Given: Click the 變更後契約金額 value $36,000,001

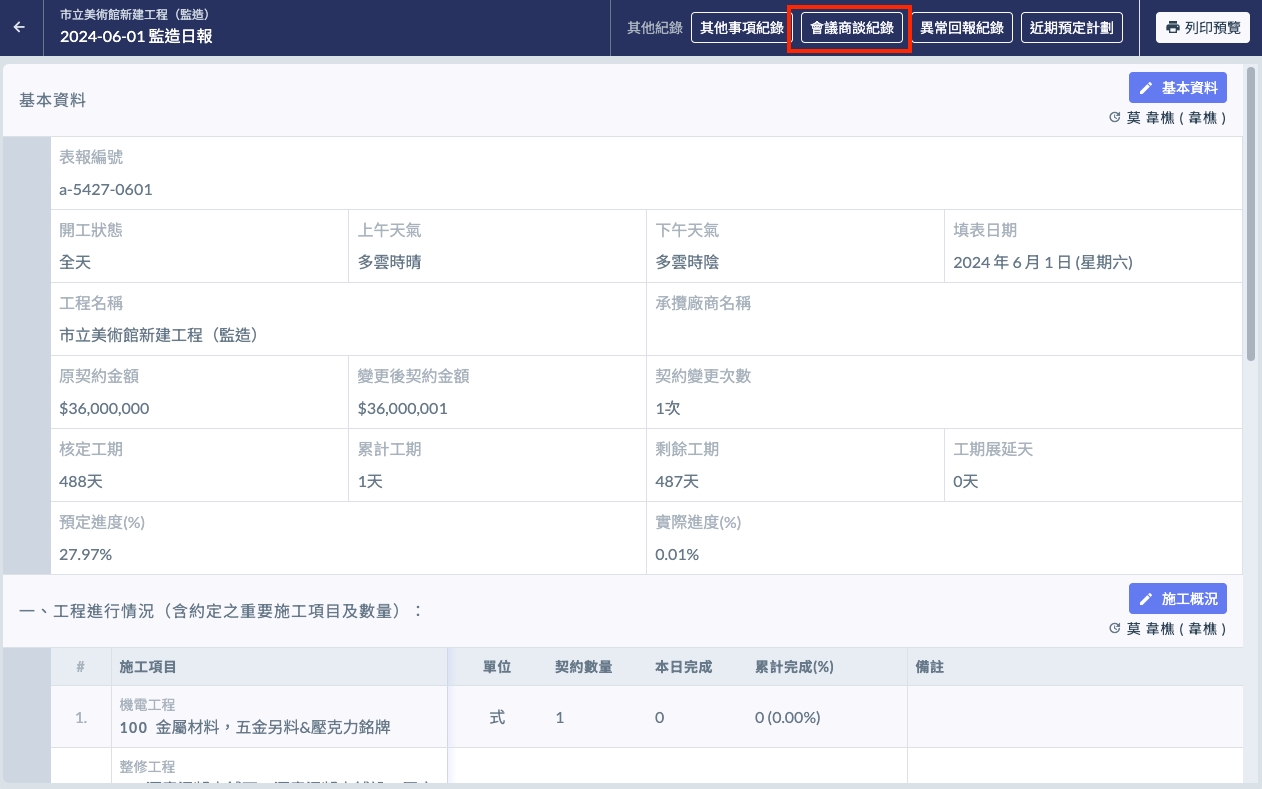Looking at the screenshot, I should click(x=402, y=409).
